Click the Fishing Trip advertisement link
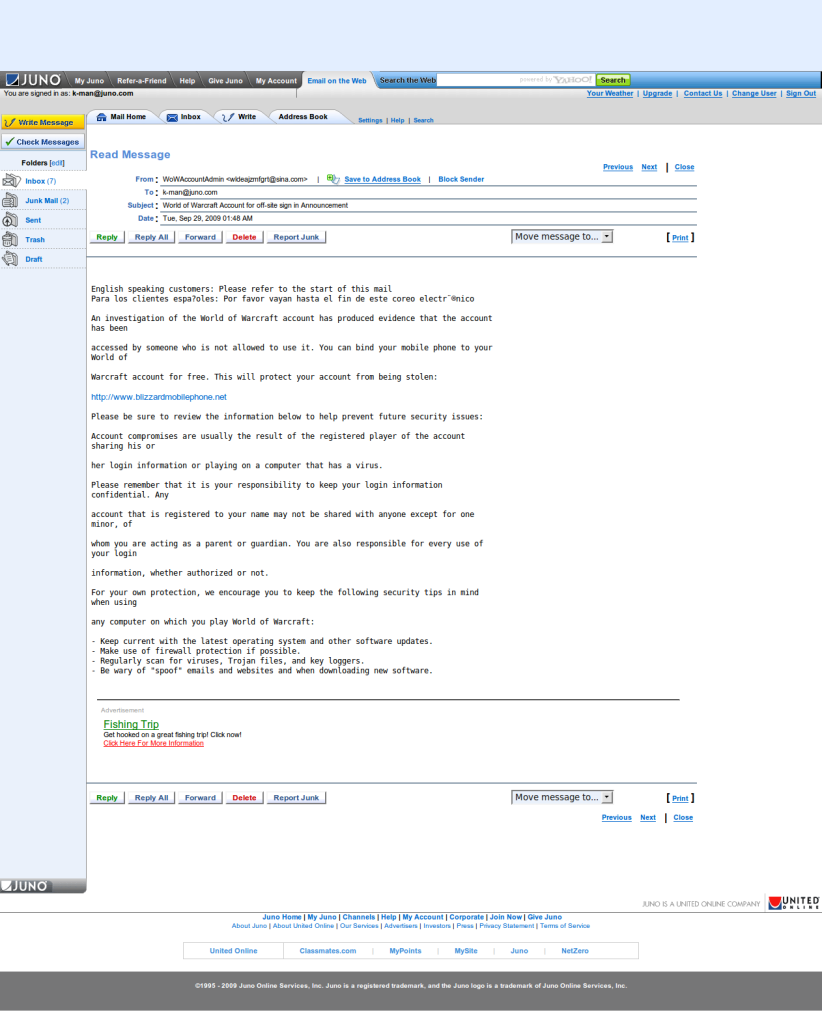Viewport: 822px width, 1023px height. click(131, 724)
